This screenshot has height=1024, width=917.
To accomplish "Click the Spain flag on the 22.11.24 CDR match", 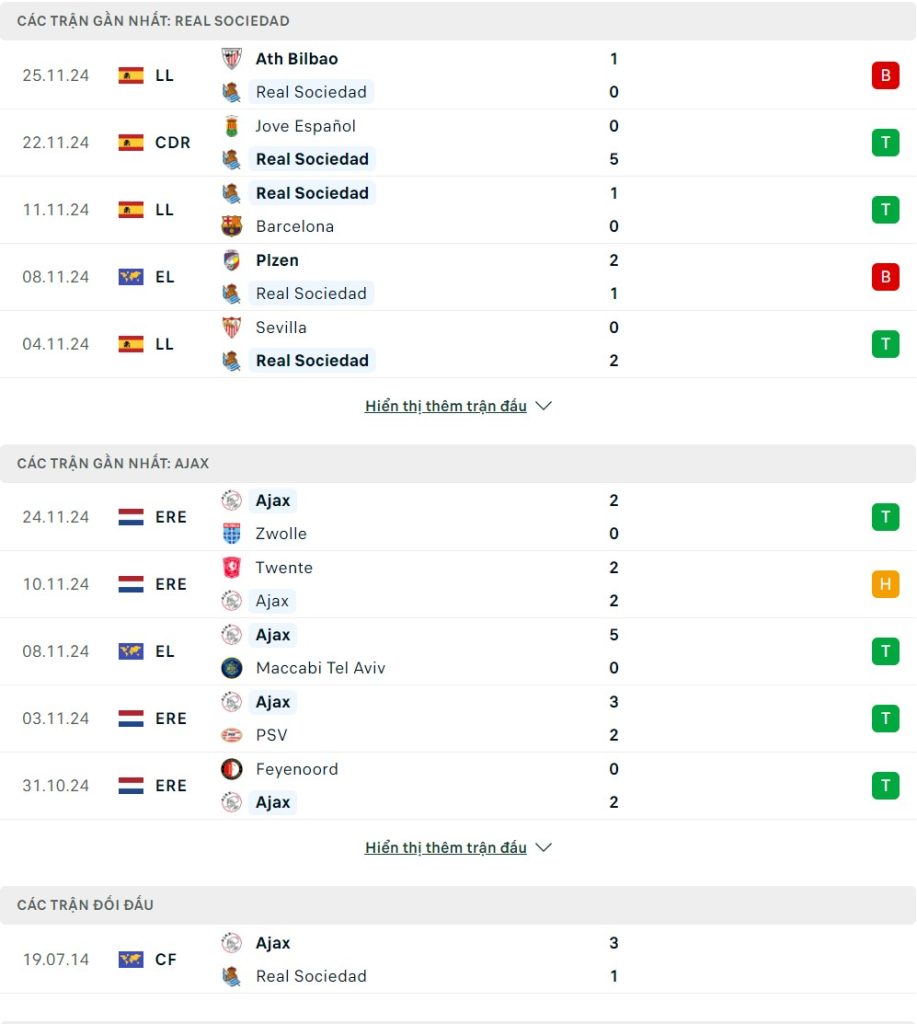I will click(131, 142).
